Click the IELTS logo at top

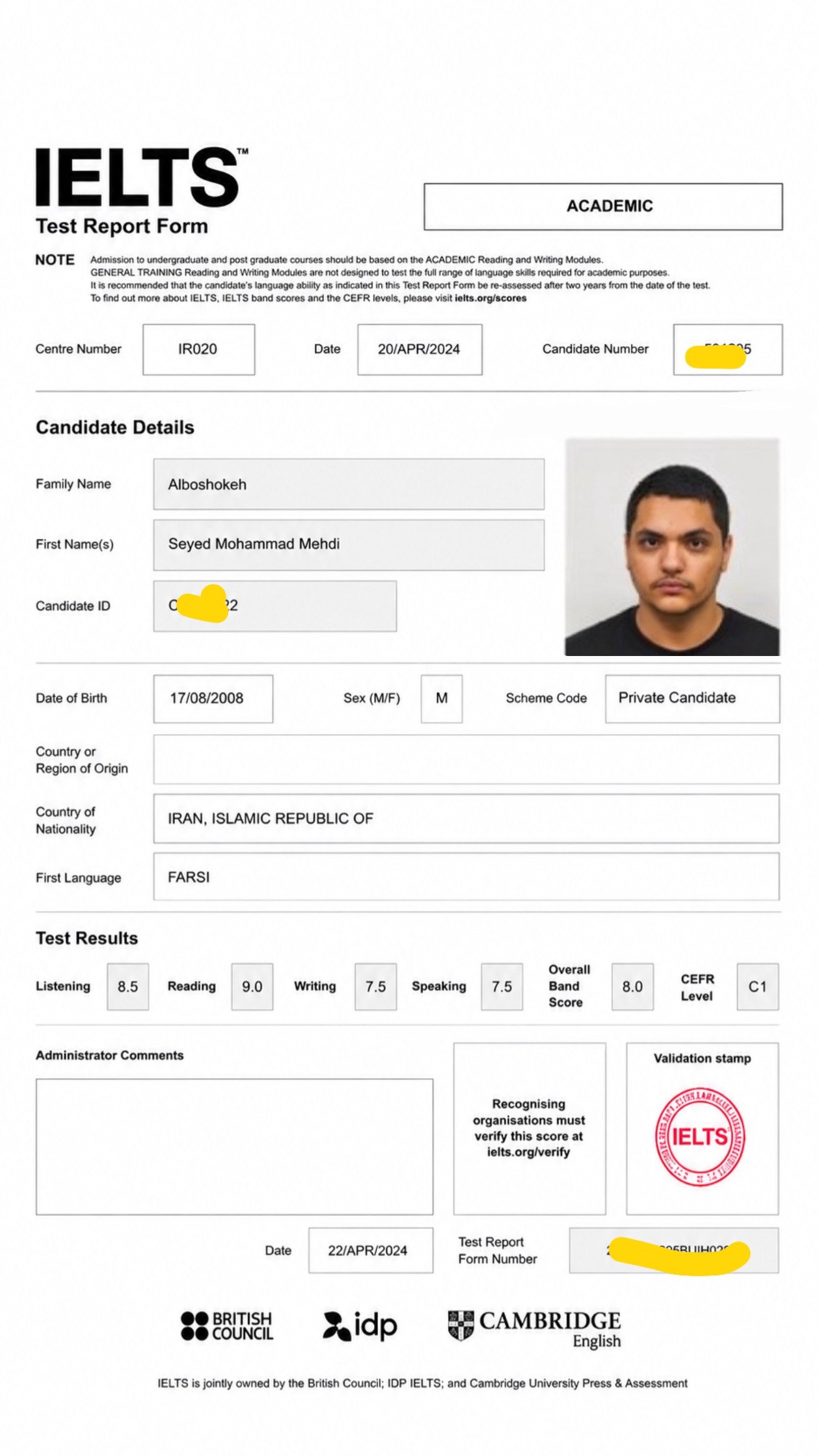coord(141,177)
